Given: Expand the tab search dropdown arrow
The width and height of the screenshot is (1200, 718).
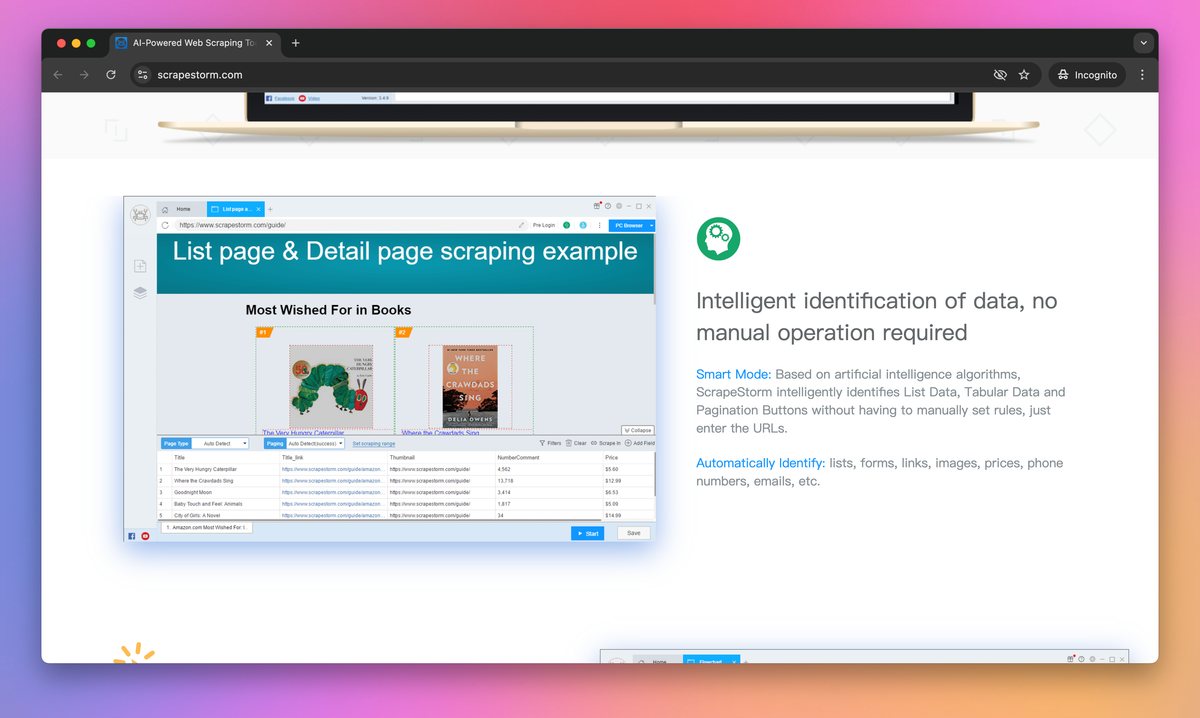Looking at the screenshot, I should (1143, 43).
